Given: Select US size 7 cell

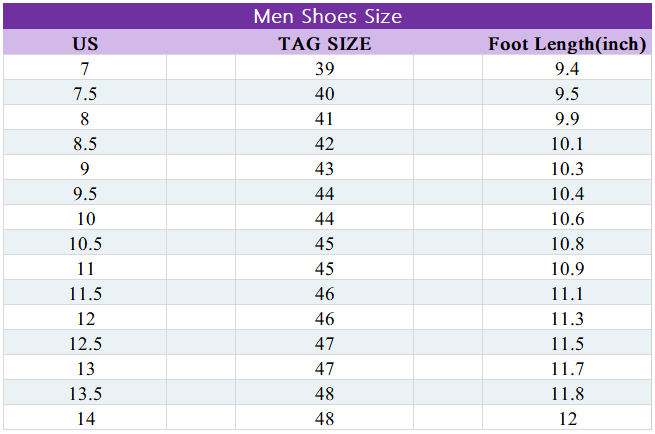Looking at the screenshot, I should pyautogui.click(x=85, y=69).
